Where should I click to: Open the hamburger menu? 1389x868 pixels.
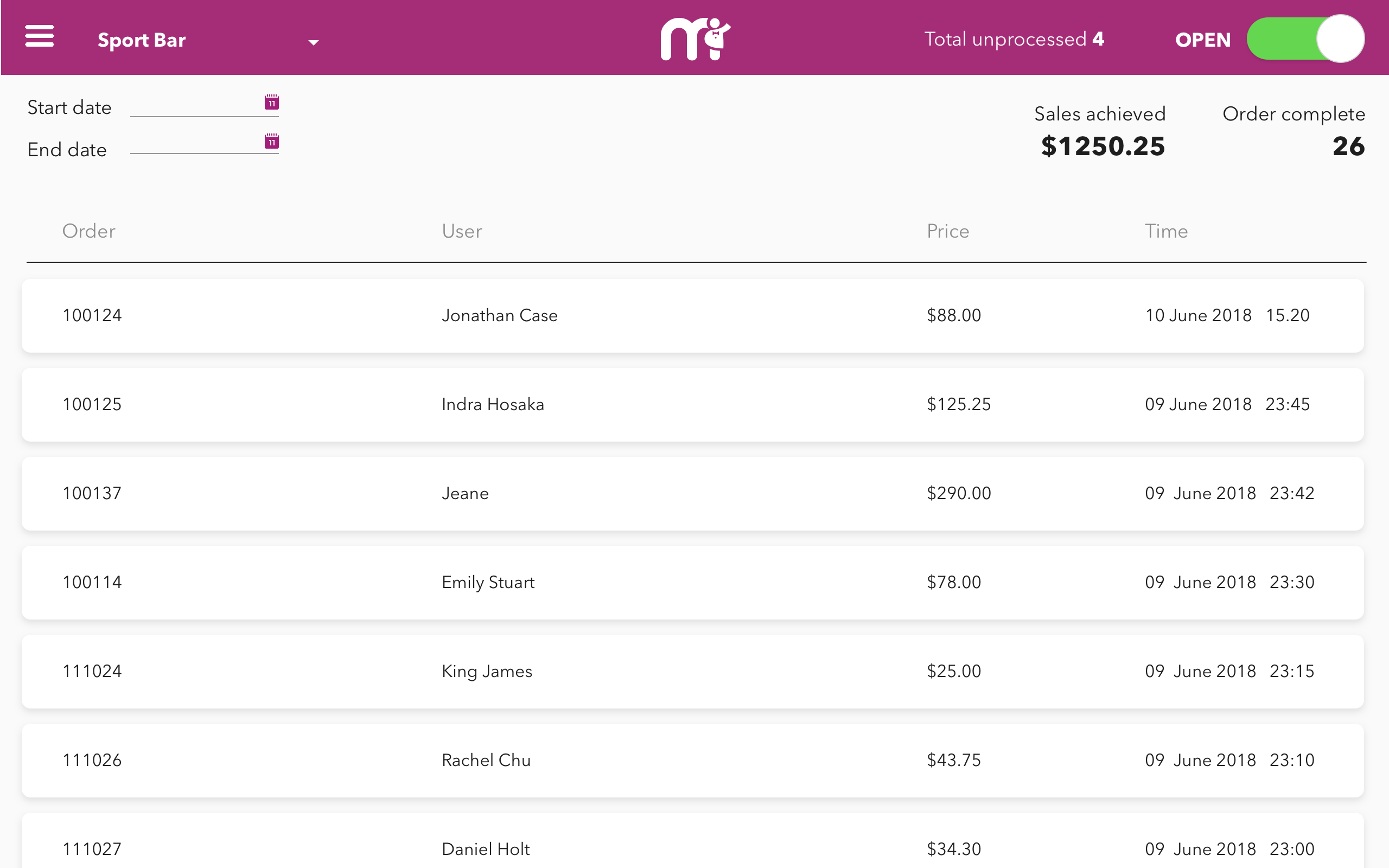coord(40,36)
